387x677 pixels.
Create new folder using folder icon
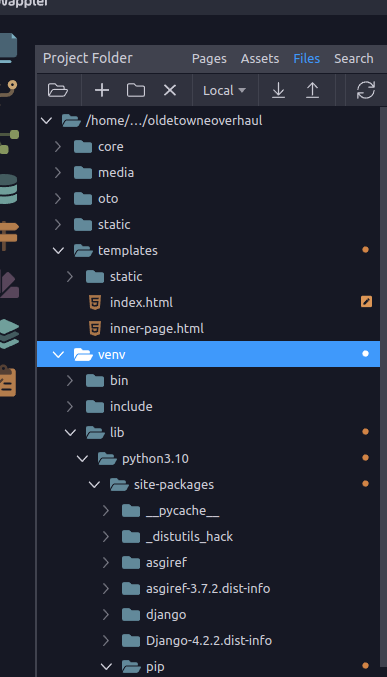point(136,90)
